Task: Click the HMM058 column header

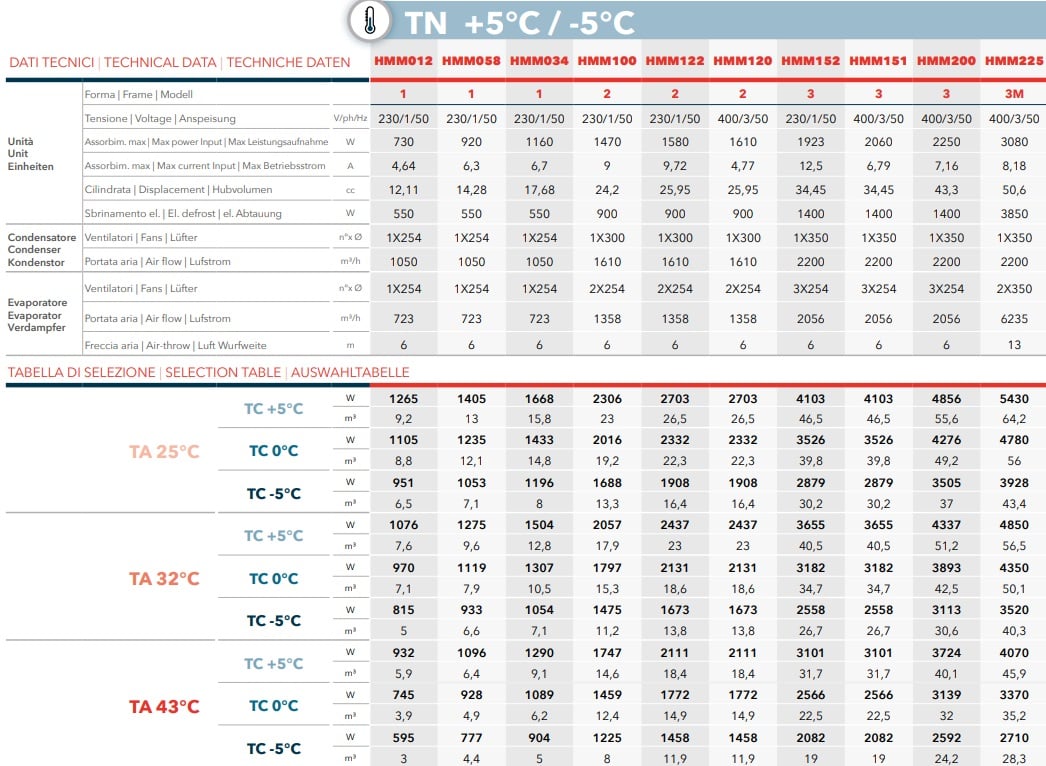Action: 471,61
